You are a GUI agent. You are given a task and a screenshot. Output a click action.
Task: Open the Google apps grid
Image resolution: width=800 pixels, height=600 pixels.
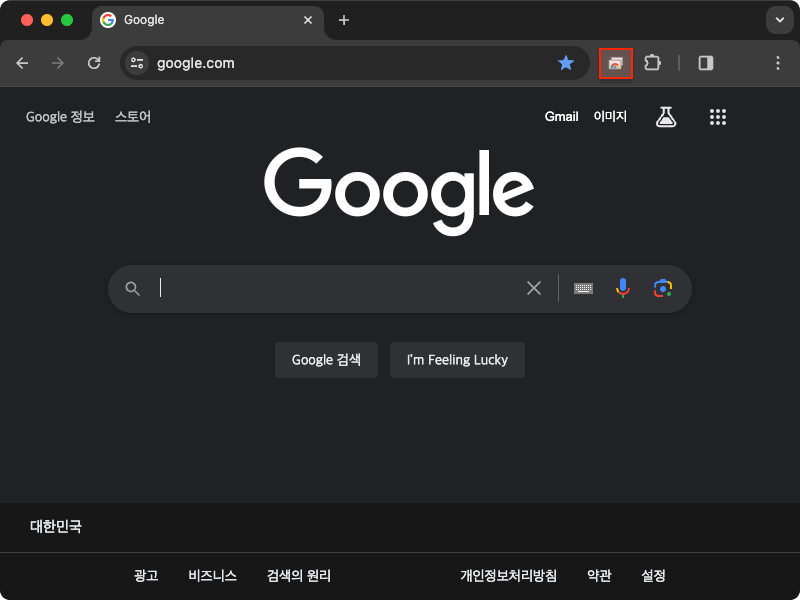click(718, 116)
